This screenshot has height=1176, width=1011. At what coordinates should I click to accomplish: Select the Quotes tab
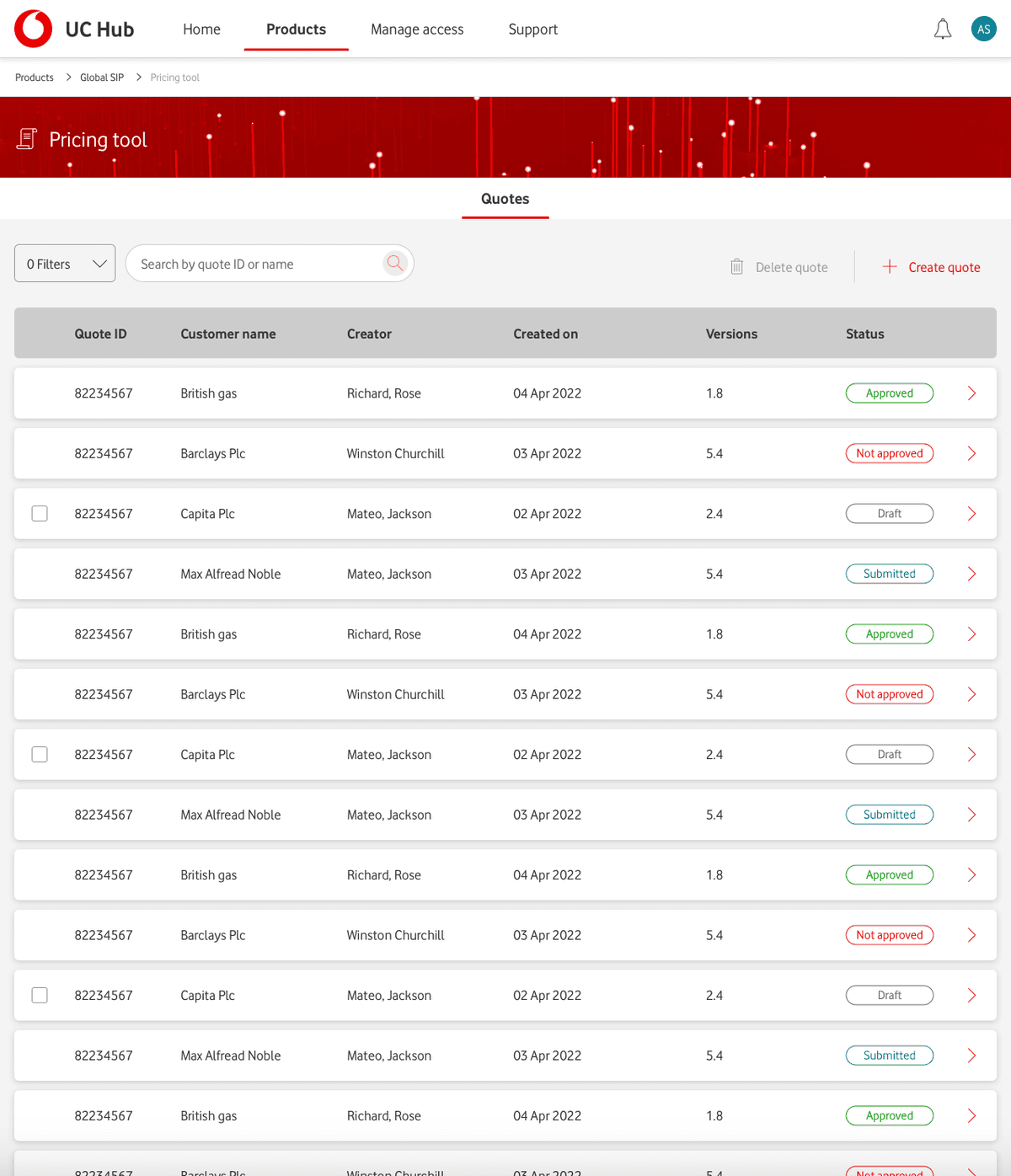(x=505, y=199)
